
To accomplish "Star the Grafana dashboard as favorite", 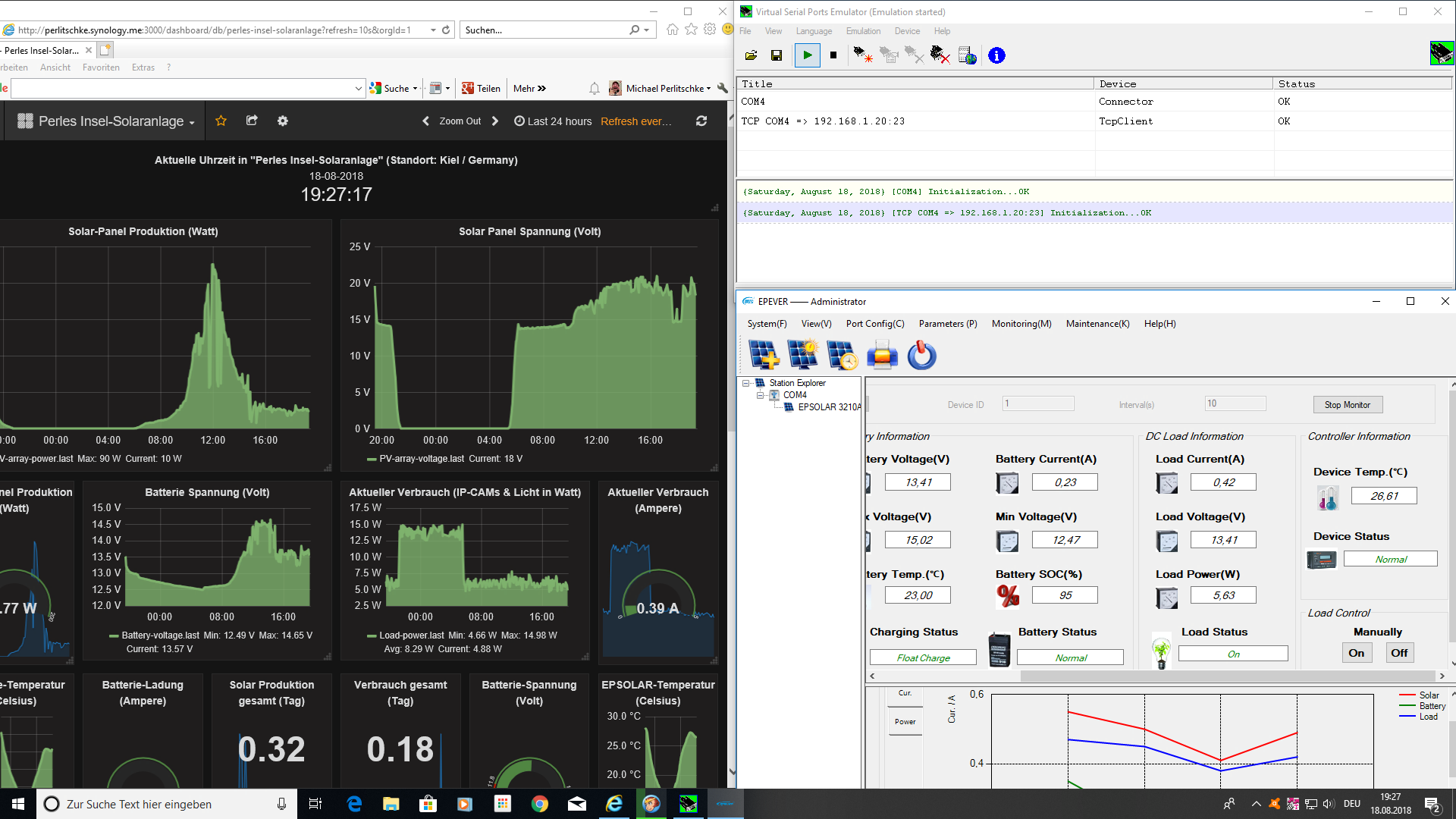I will click(221, 121).
